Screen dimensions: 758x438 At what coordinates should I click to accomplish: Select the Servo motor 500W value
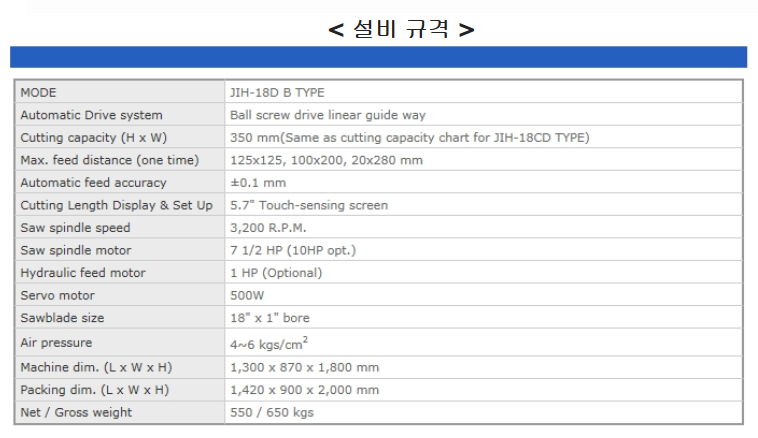[x=247, y=295]
